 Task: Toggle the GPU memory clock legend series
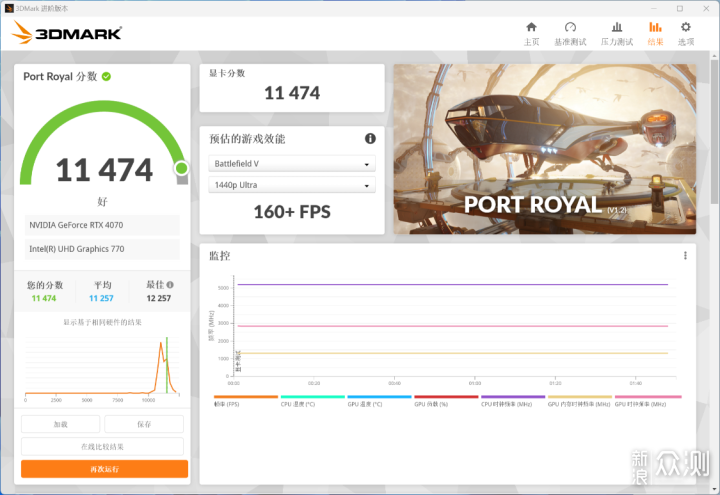tap(579, 401)
